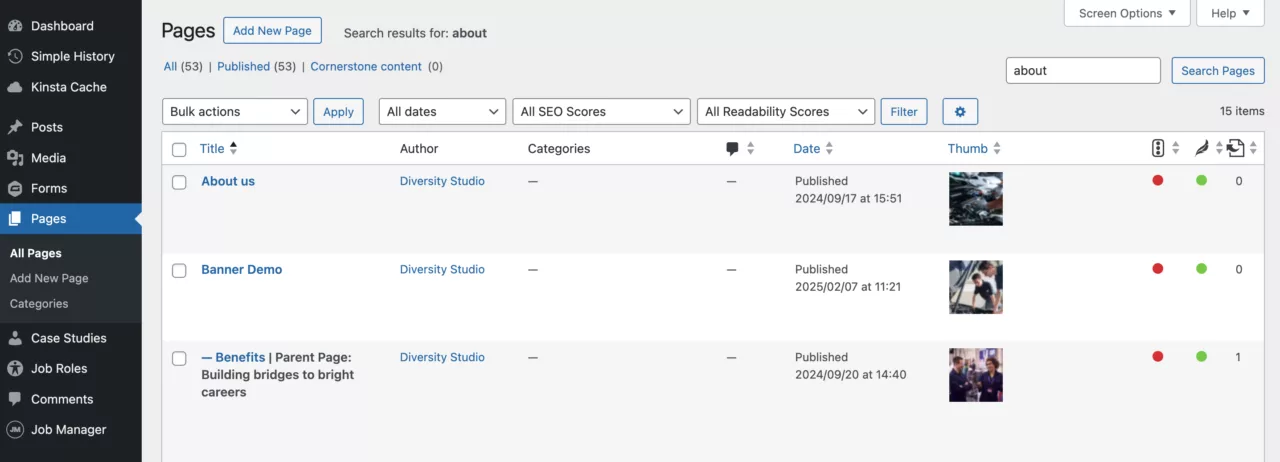Open Kinsta Cache cloud icon in sidebar
This screenshot has width=1280, height=462.
(15, 87)
